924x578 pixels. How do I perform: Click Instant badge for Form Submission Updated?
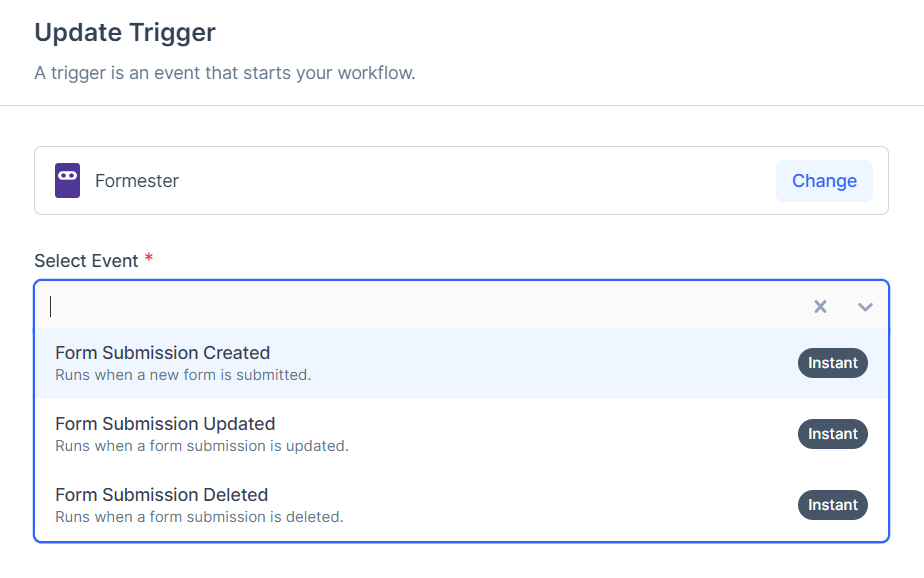click(832, 434)
